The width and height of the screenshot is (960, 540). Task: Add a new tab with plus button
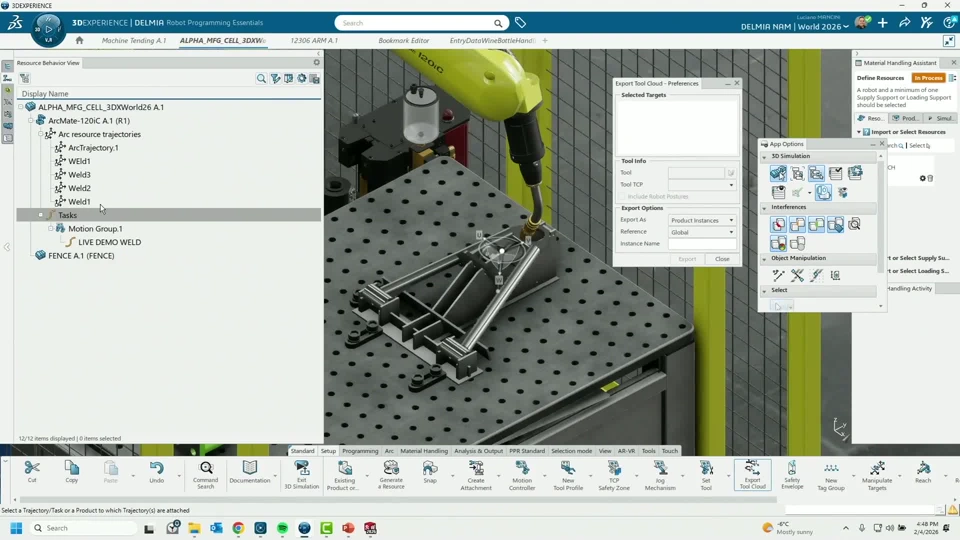point(545,40)
